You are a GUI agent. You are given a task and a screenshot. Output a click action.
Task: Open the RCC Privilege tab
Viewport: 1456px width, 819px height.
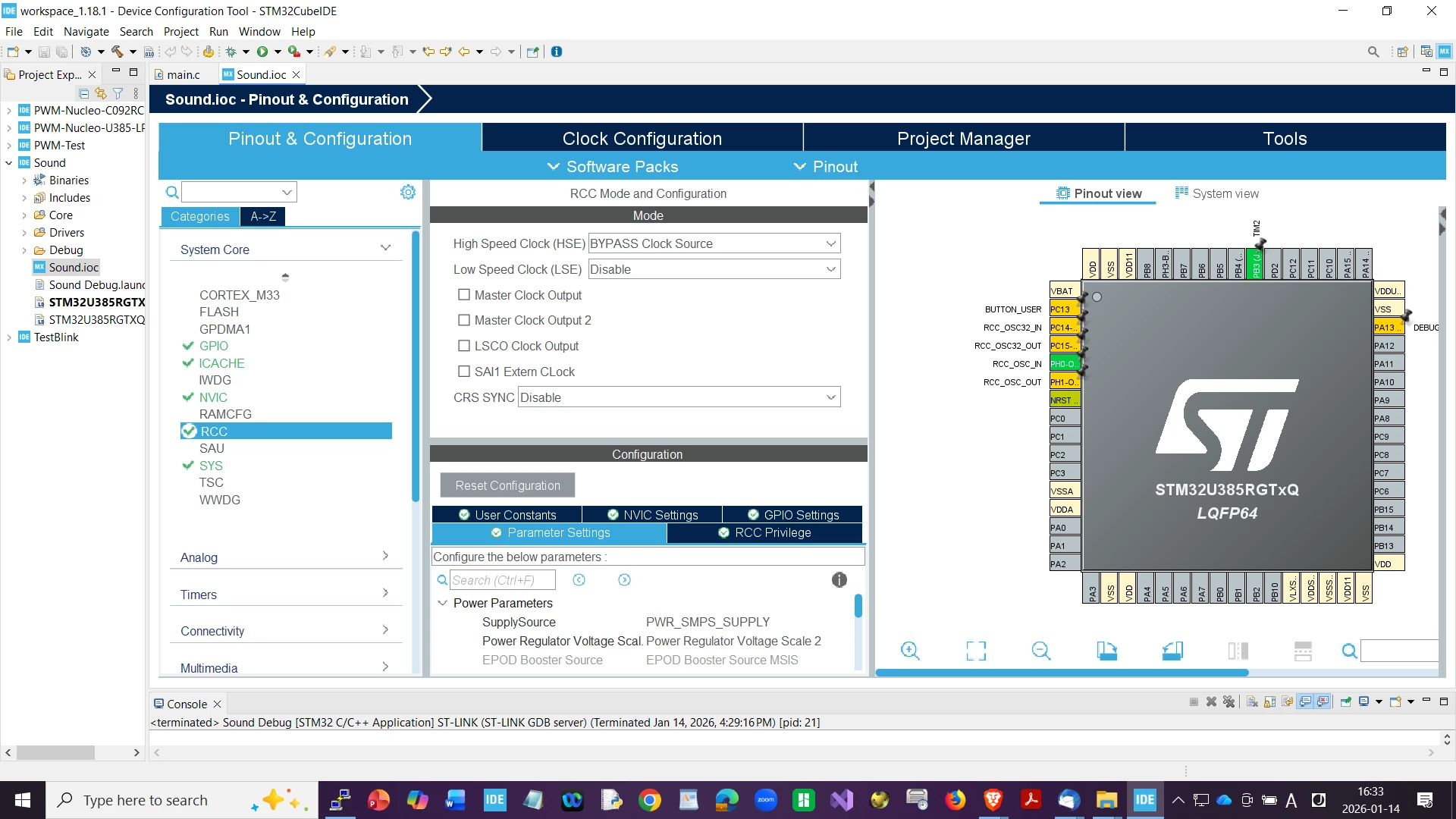pos(764,532)
